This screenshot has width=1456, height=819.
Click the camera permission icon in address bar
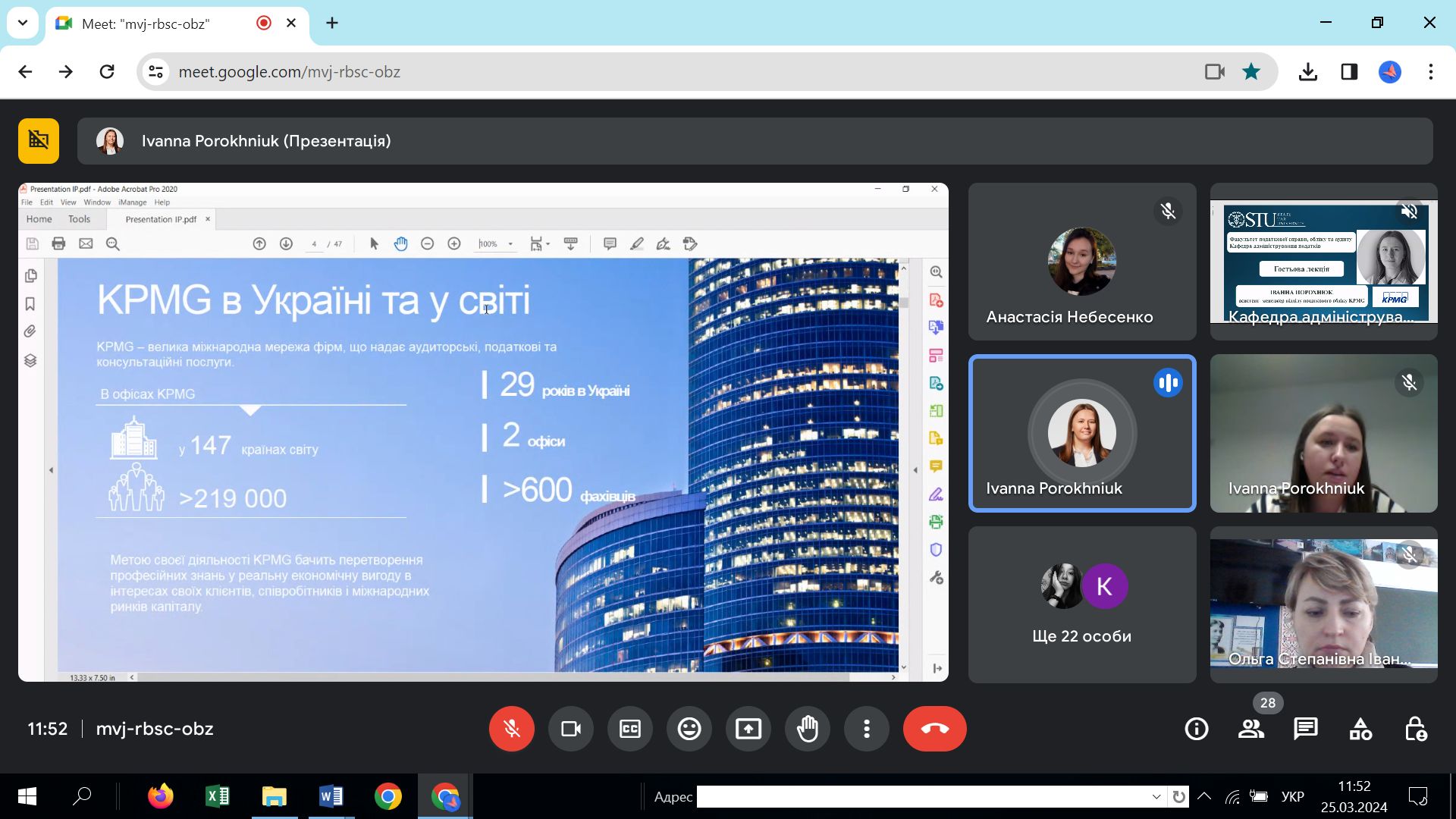[x=1215, y=72]
